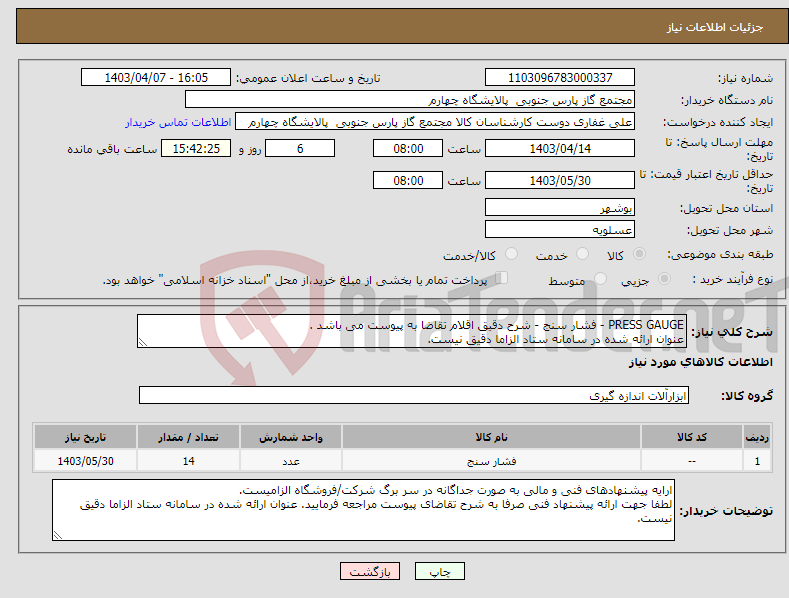Click the نام کالا column header
The width and height of the screenshot is (789, 598).
click(492, 437)
